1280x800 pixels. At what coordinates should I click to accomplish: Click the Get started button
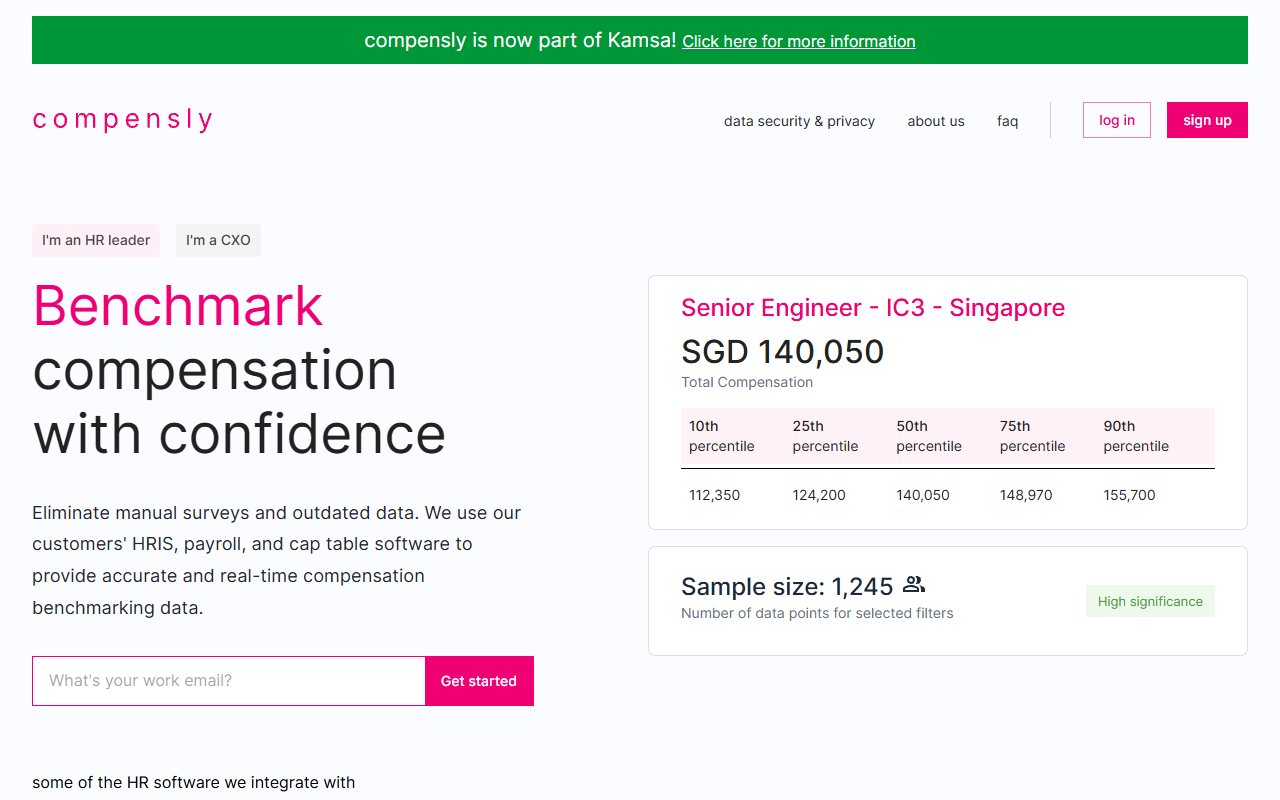[x=479, y=681]
